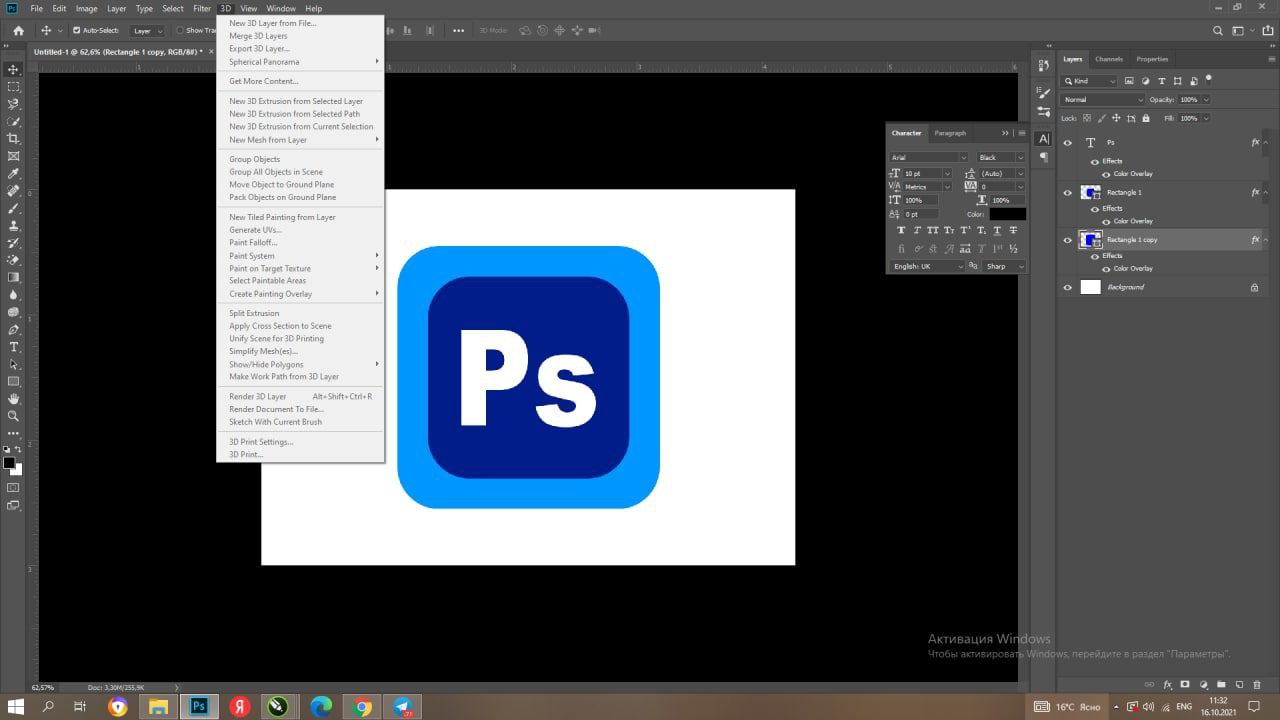
Task: Open Telegram from the Windows taskbar
Action: pos(403,707)
